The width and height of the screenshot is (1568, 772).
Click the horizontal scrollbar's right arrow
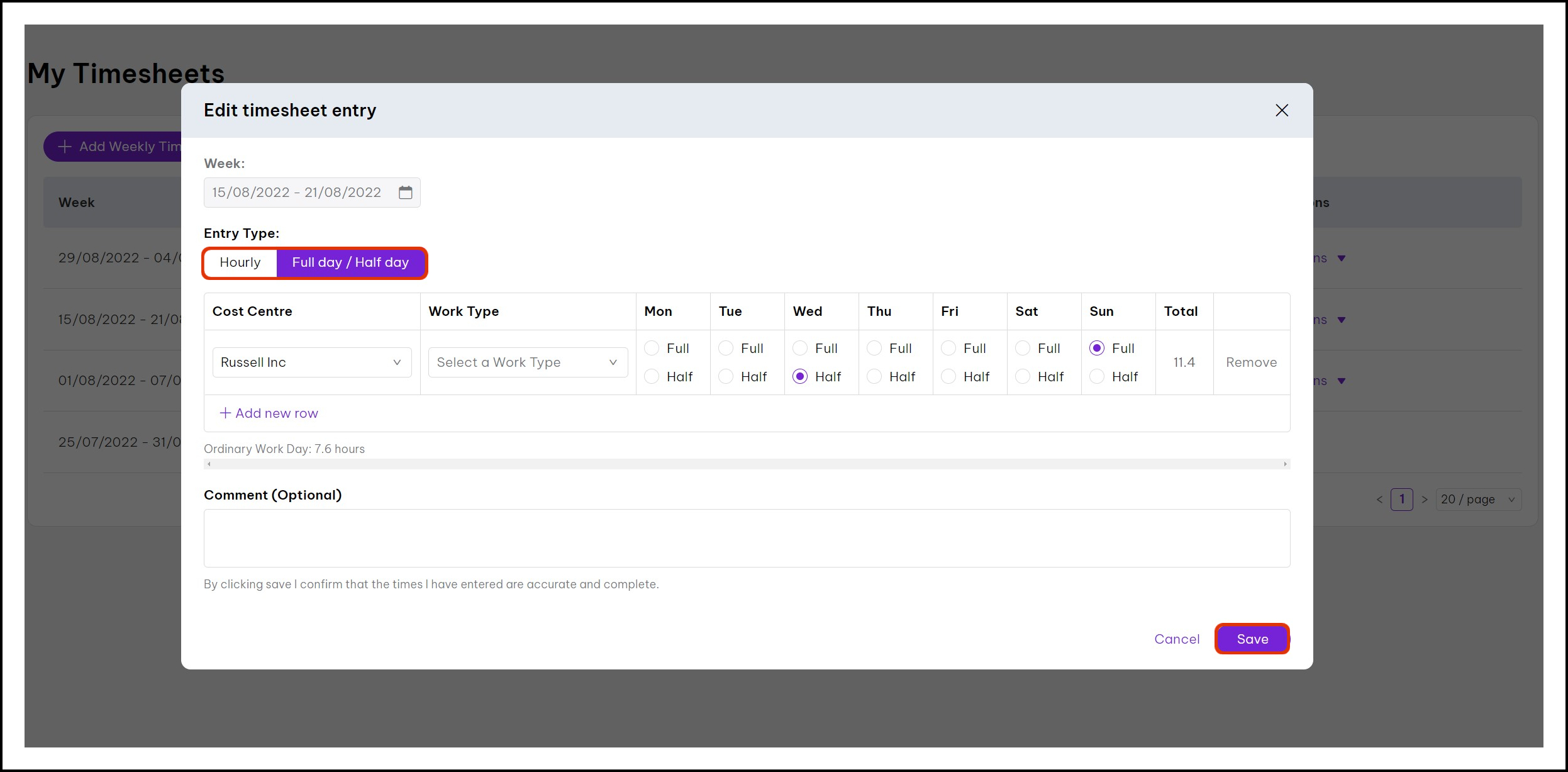(x=1285, y=464)
